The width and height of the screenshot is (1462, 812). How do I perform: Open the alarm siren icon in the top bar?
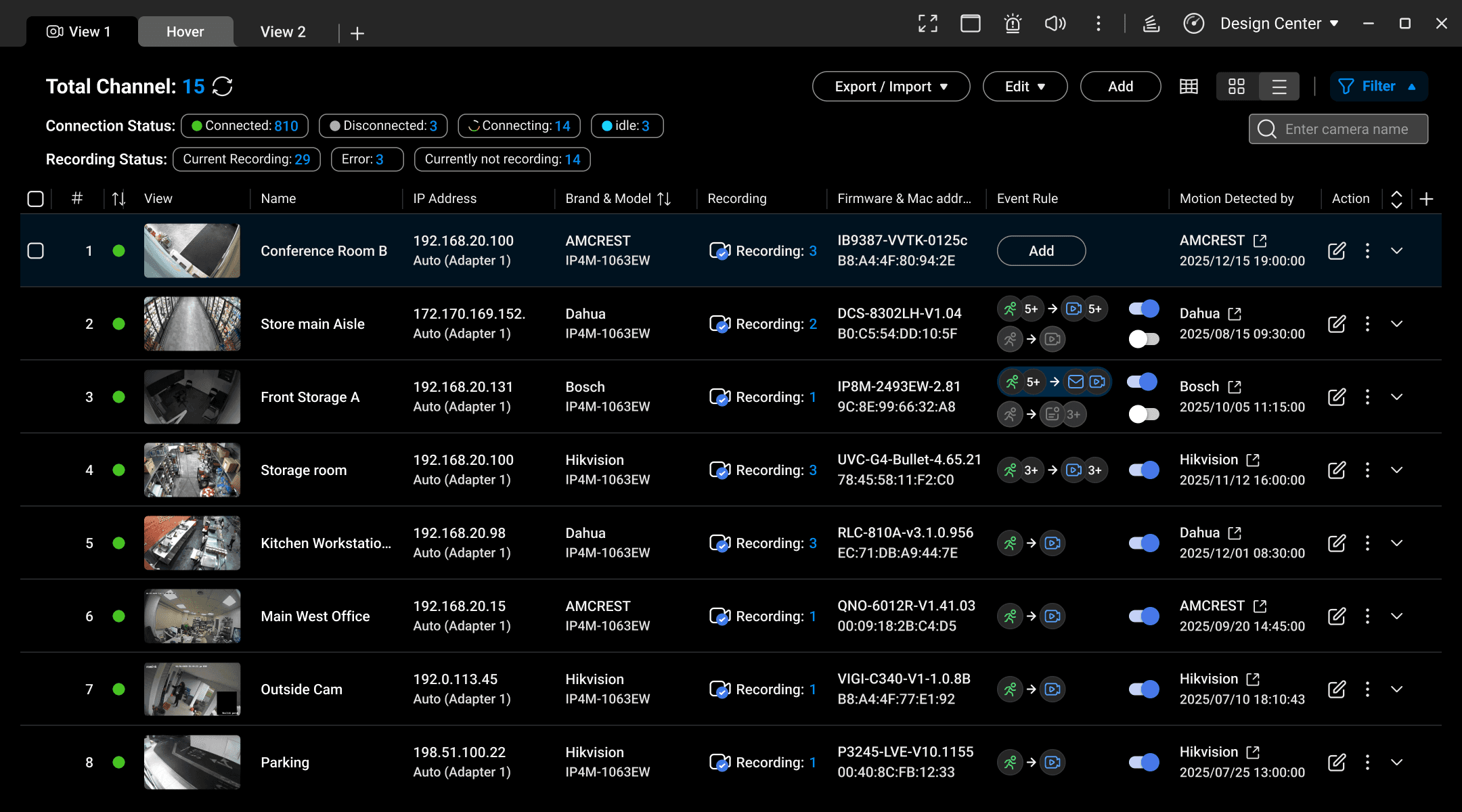pyautogui.click(x=1013, y=24)
